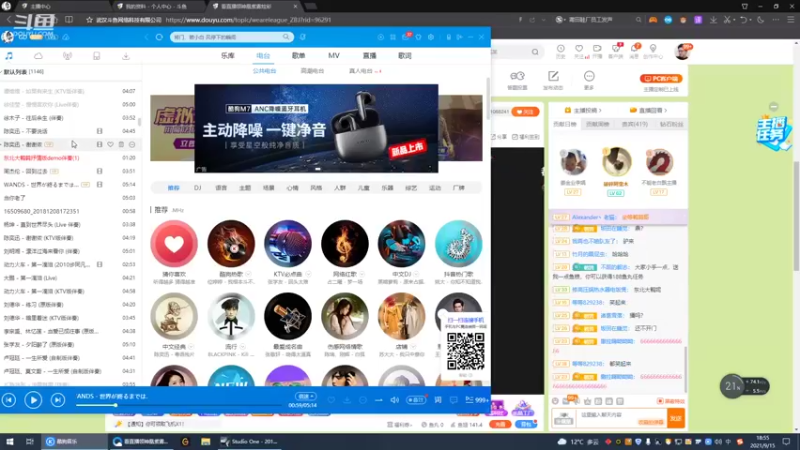This screenshot has height=450, width=800.
Task: Click Douyu chat input field
Action: 620,418
